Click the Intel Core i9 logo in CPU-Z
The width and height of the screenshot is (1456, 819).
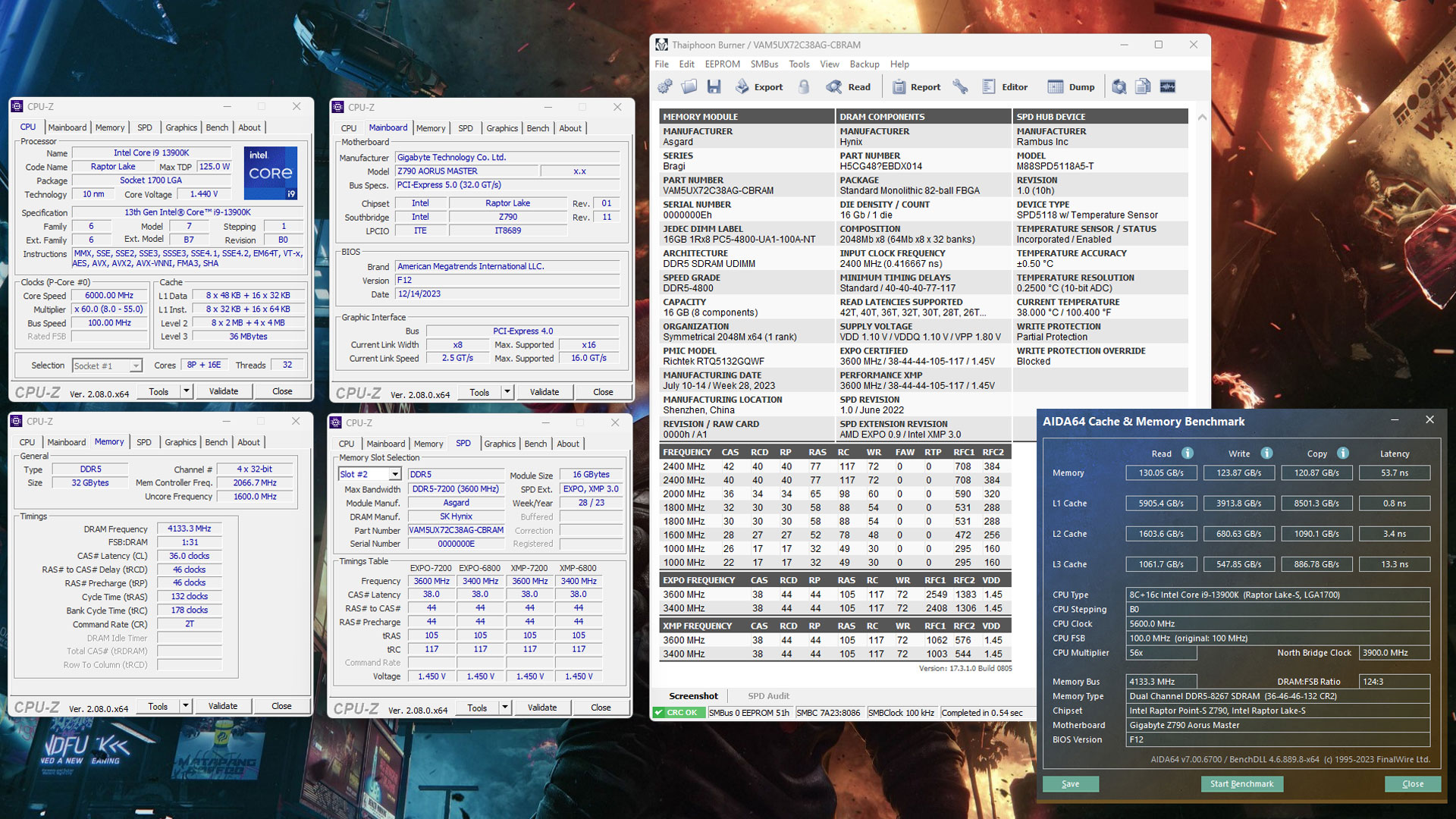point(270,173)
